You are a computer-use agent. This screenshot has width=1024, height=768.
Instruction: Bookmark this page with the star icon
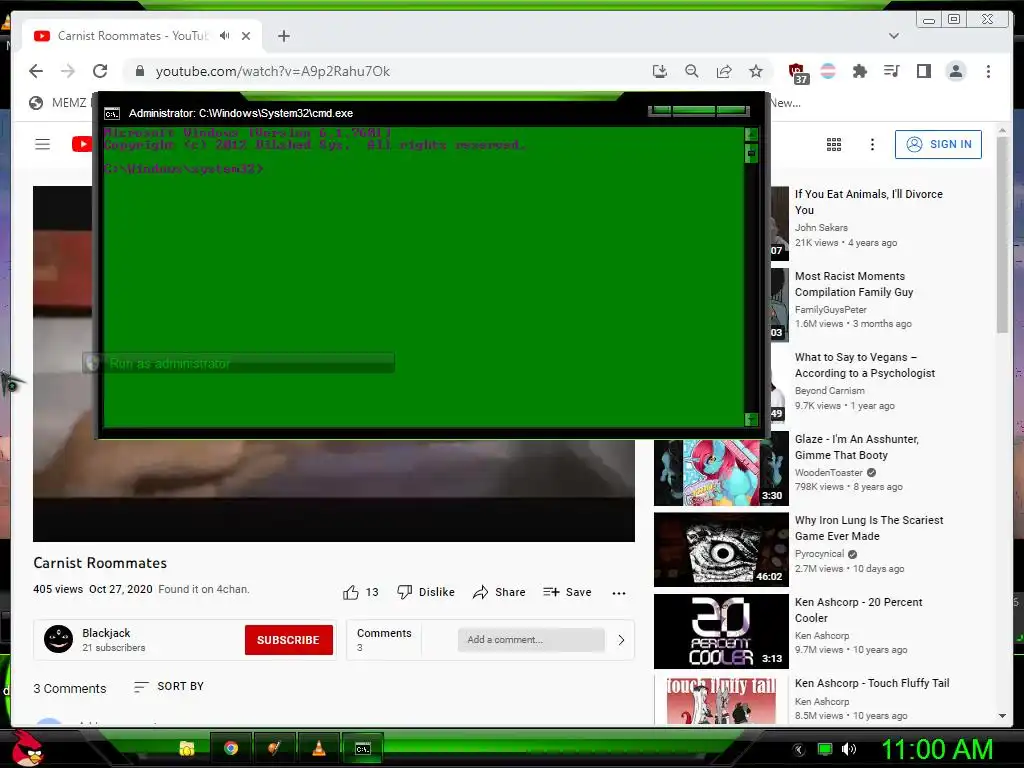coord(756,71)
